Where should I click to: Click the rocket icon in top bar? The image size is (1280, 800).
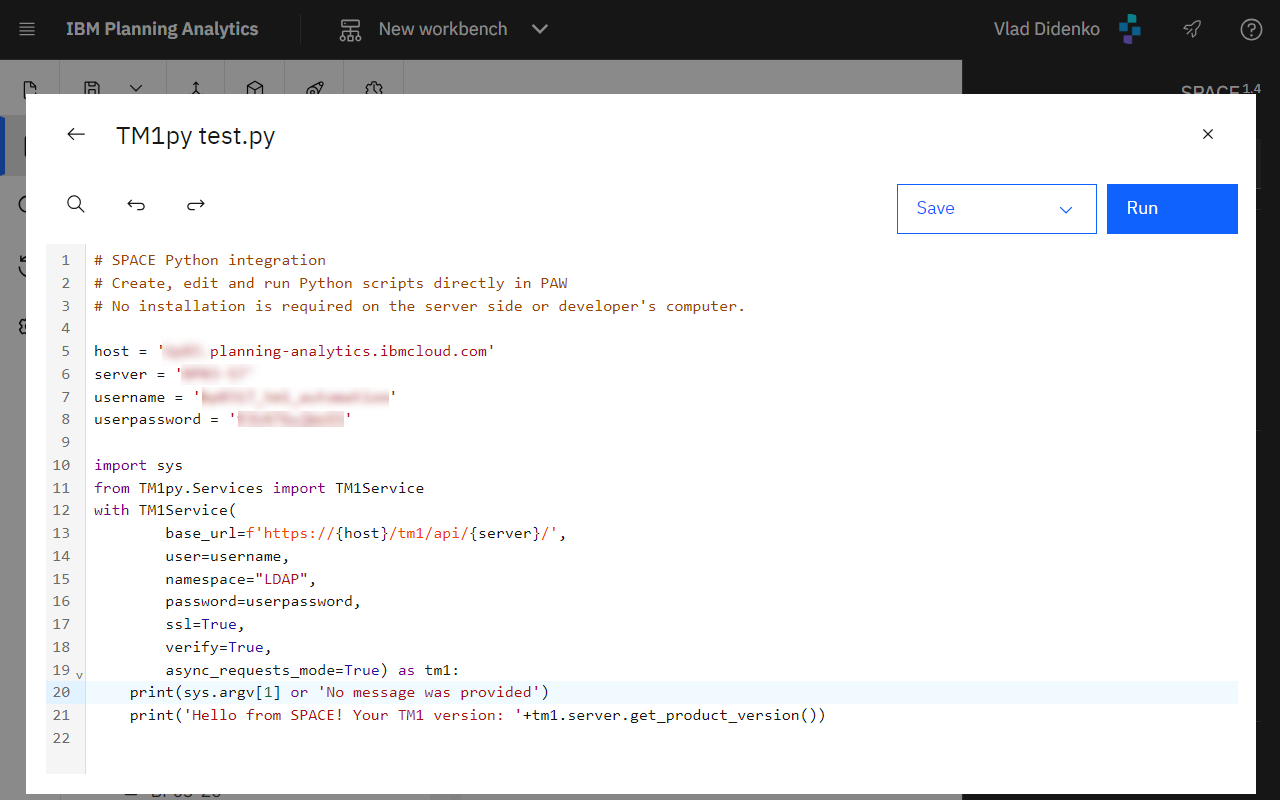pyautogui.click(x=1192, y=29)
